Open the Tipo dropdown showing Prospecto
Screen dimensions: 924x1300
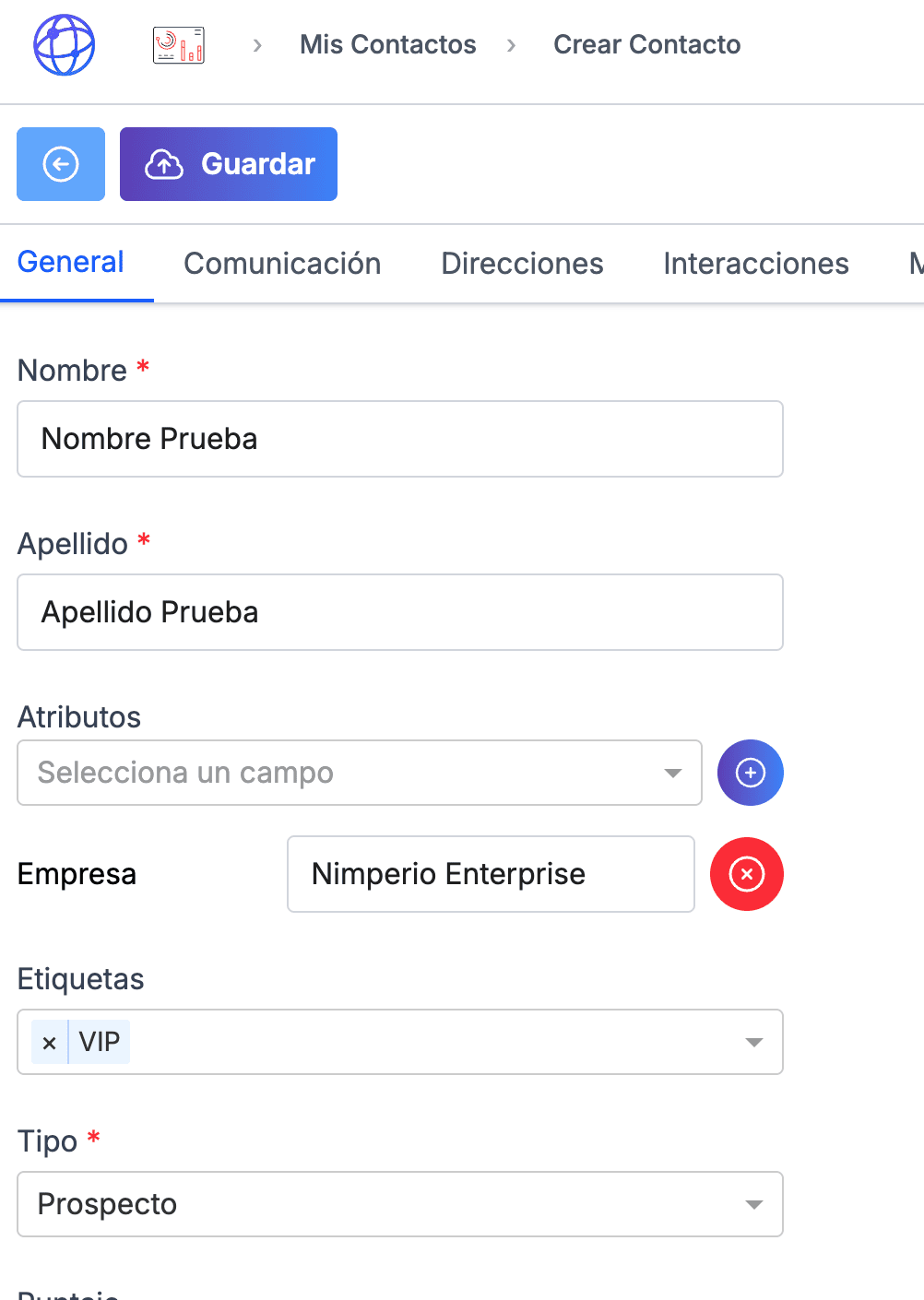click(400, 1204)
